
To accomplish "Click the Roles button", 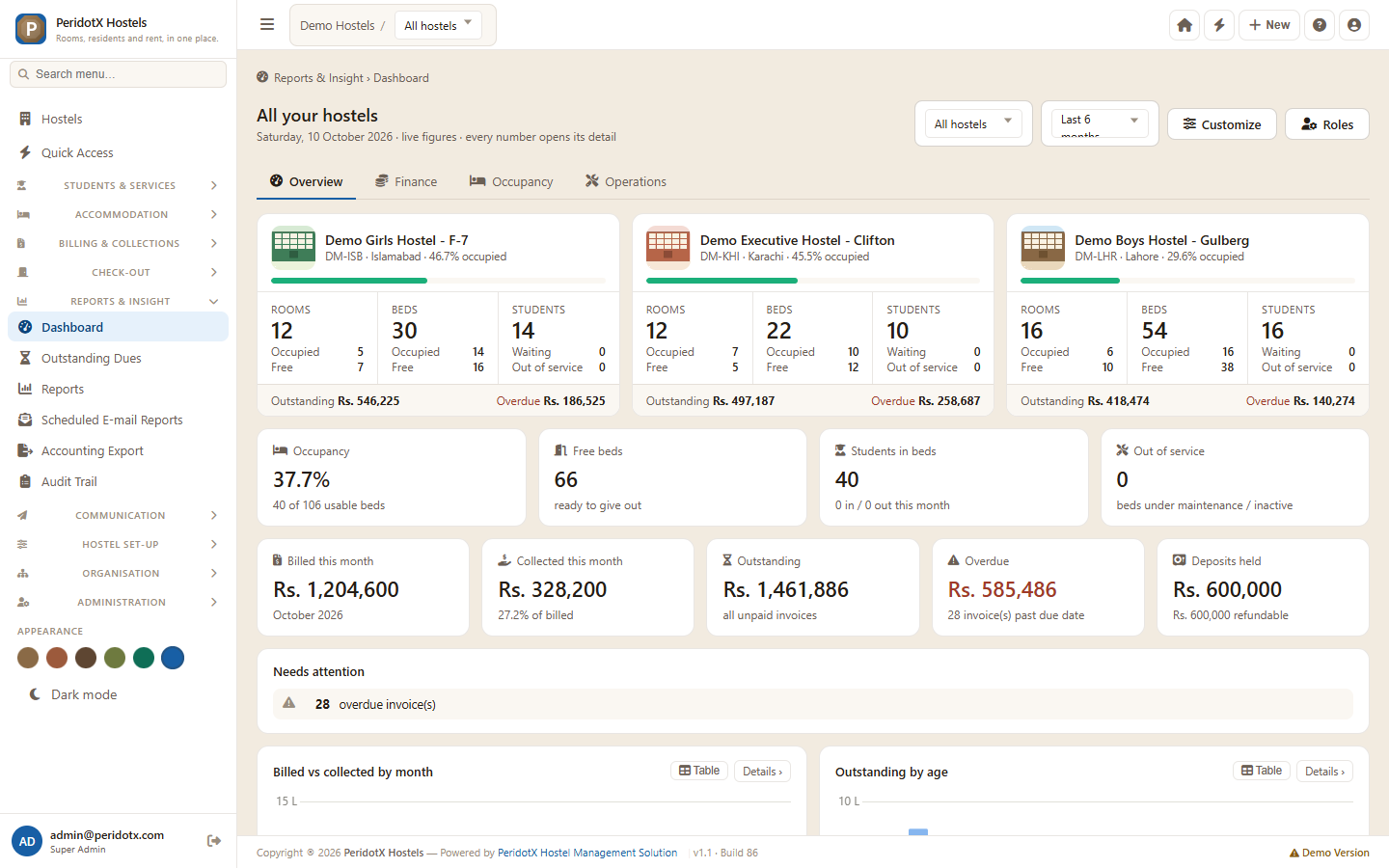I will click(1327, 124).
